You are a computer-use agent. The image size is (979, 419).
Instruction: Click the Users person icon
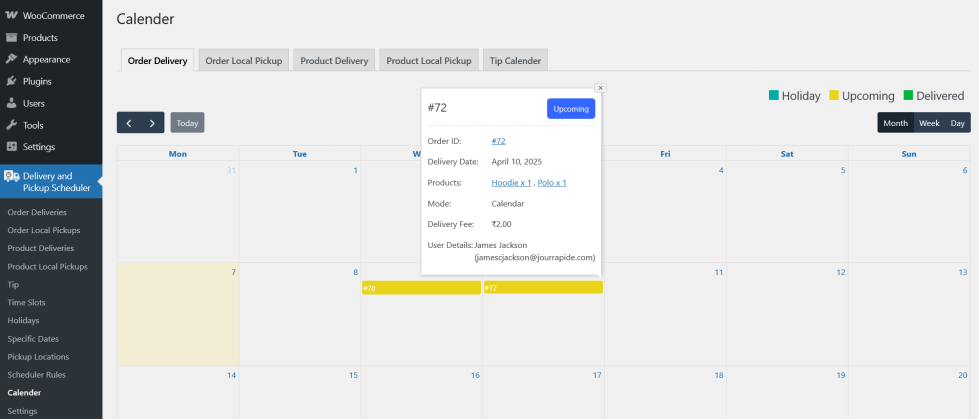[x=11, y=103]
